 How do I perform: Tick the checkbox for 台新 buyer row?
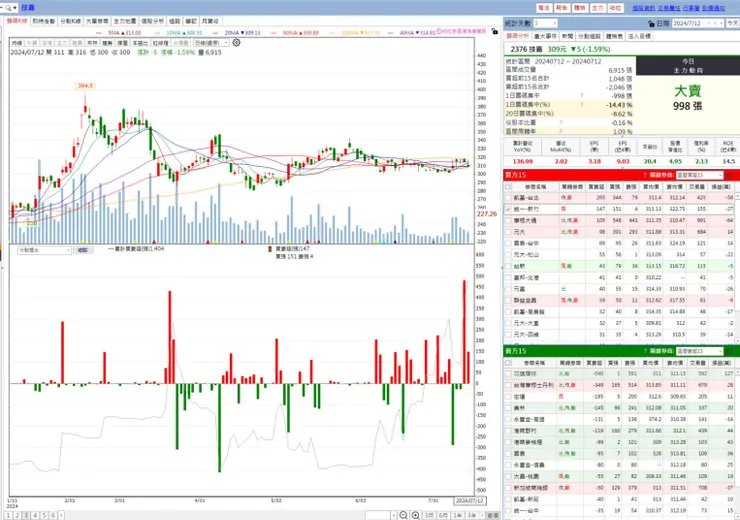(x=508, y=267)
